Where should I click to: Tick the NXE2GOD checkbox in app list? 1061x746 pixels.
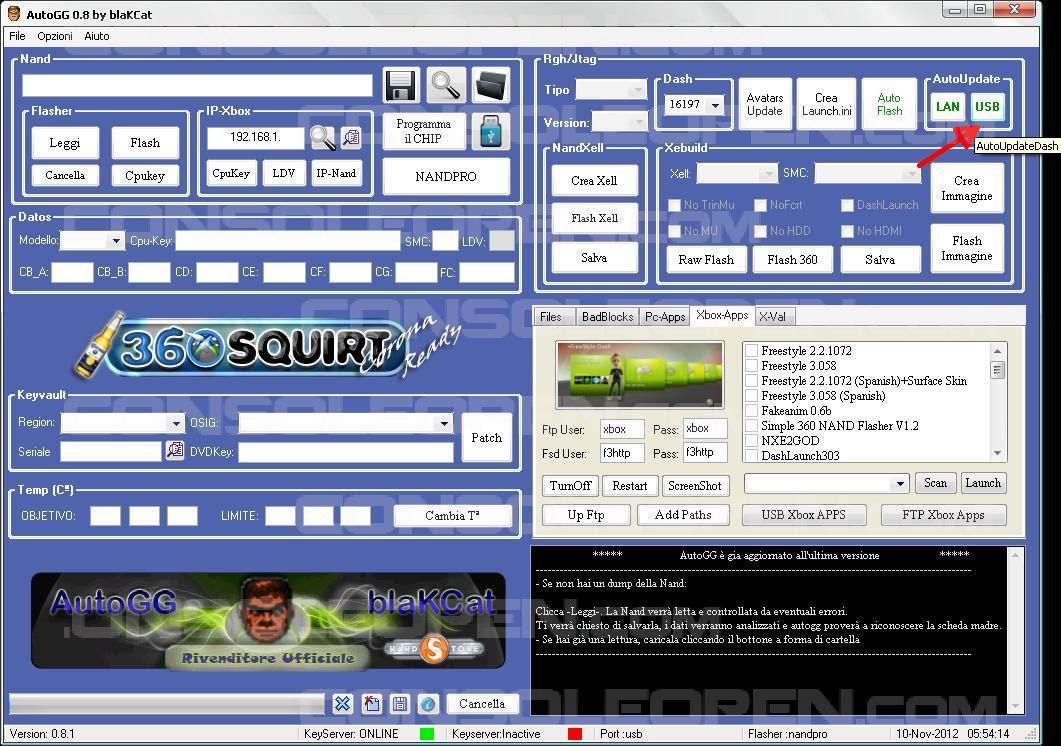click(752, 440)
